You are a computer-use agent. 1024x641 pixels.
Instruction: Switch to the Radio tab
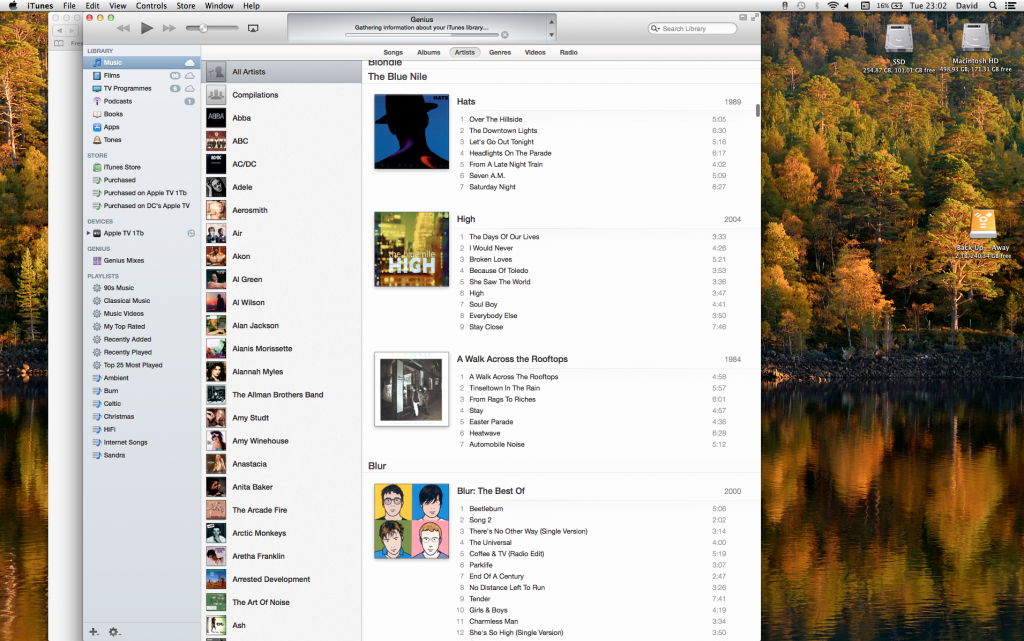568,52
